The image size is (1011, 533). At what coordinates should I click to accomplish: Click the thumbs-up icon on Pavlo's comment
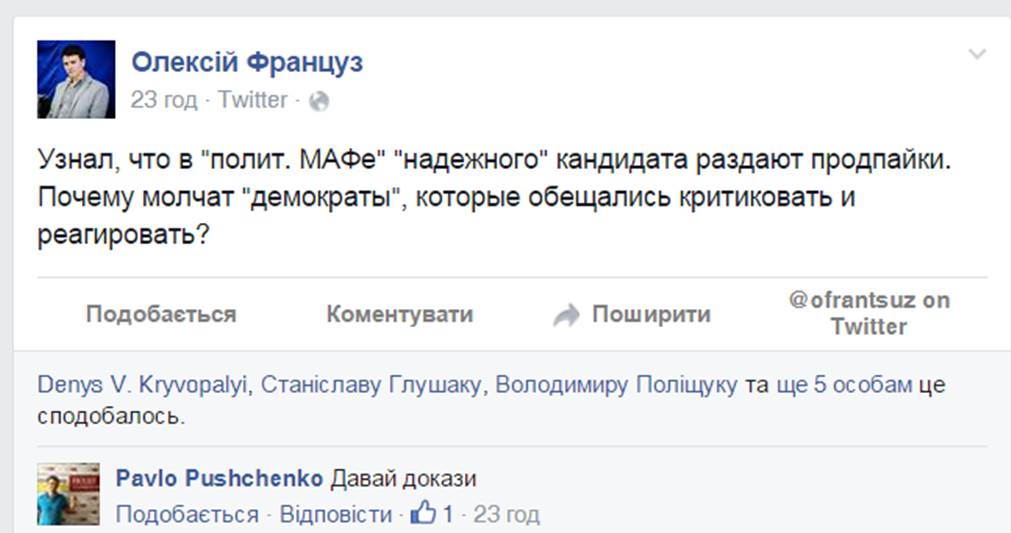click(423, 513)
